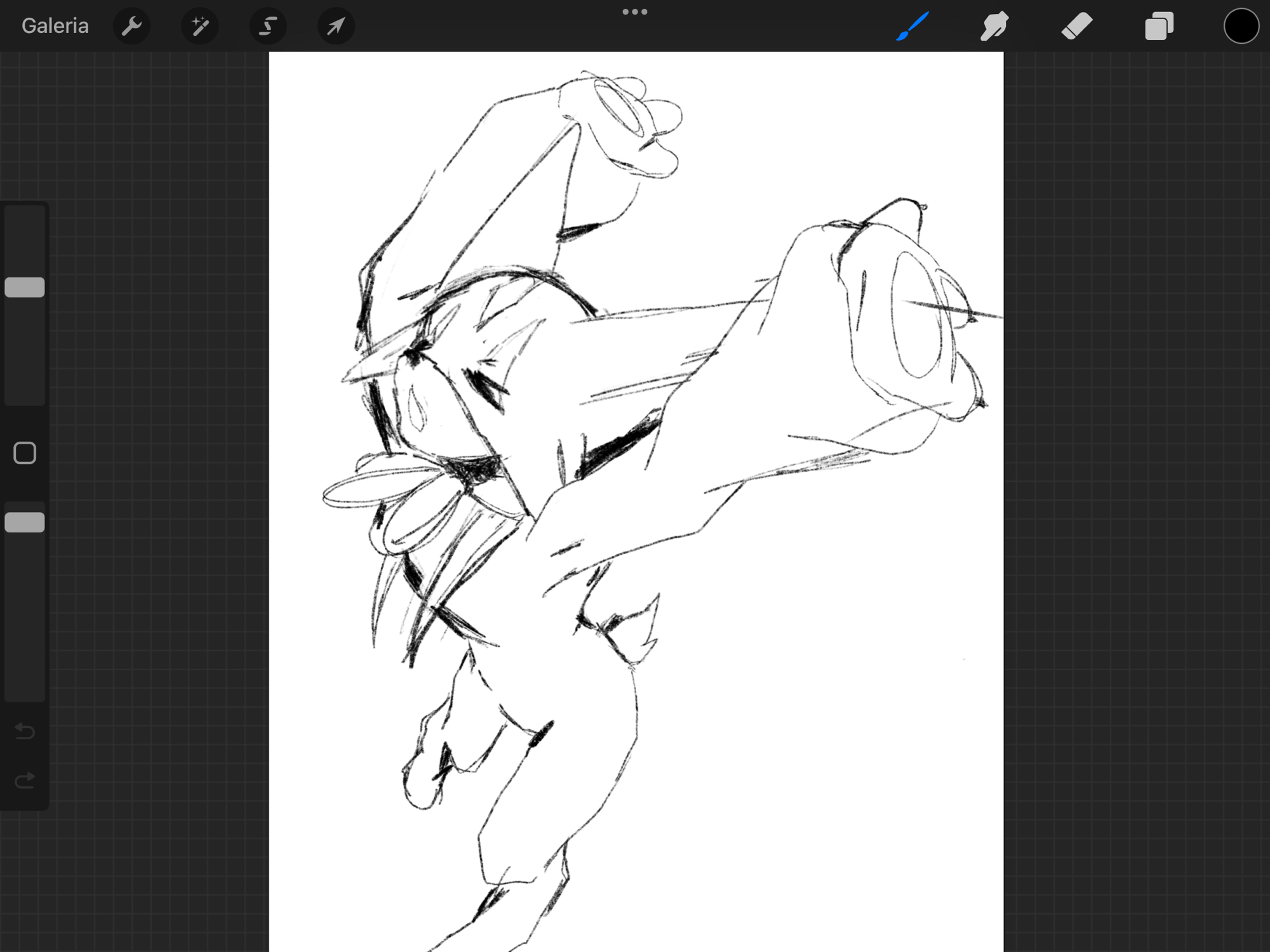Open the Layers panel
Viewport: 1270px width, 952px height.
click(1159, 26)
